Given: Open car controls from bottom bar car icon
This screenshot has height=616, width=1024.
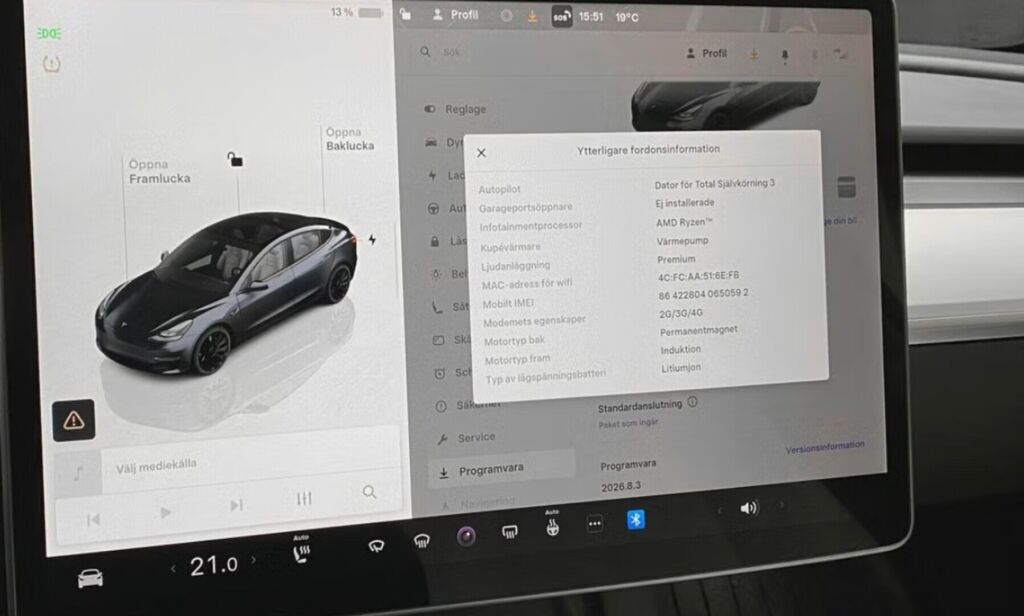Looking at the screenshot, I should [90, 578].
